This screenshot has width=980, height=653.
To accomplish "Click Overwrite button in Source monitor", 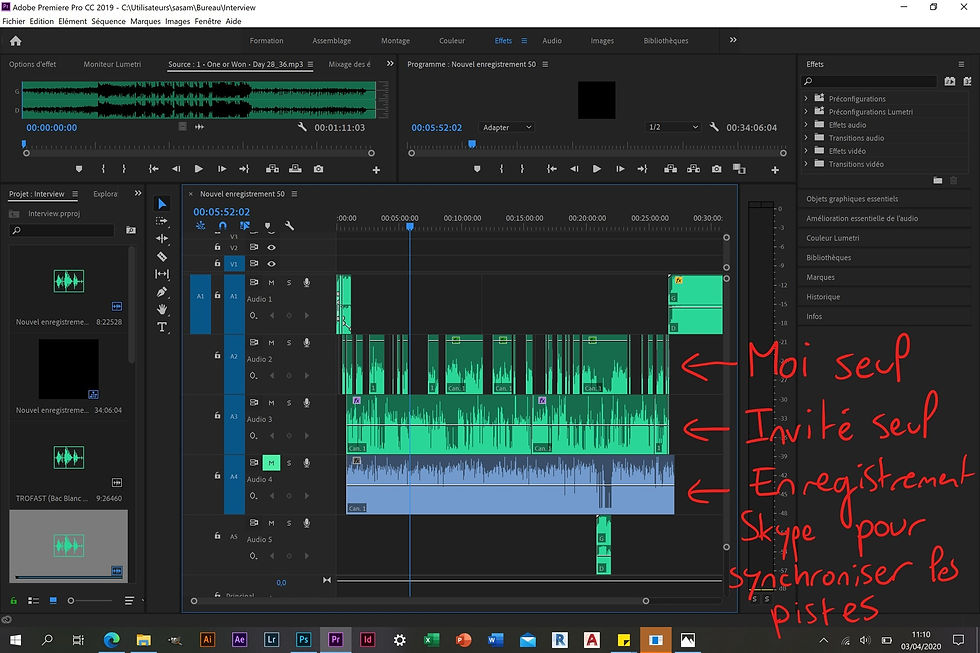I will (295, 169).
